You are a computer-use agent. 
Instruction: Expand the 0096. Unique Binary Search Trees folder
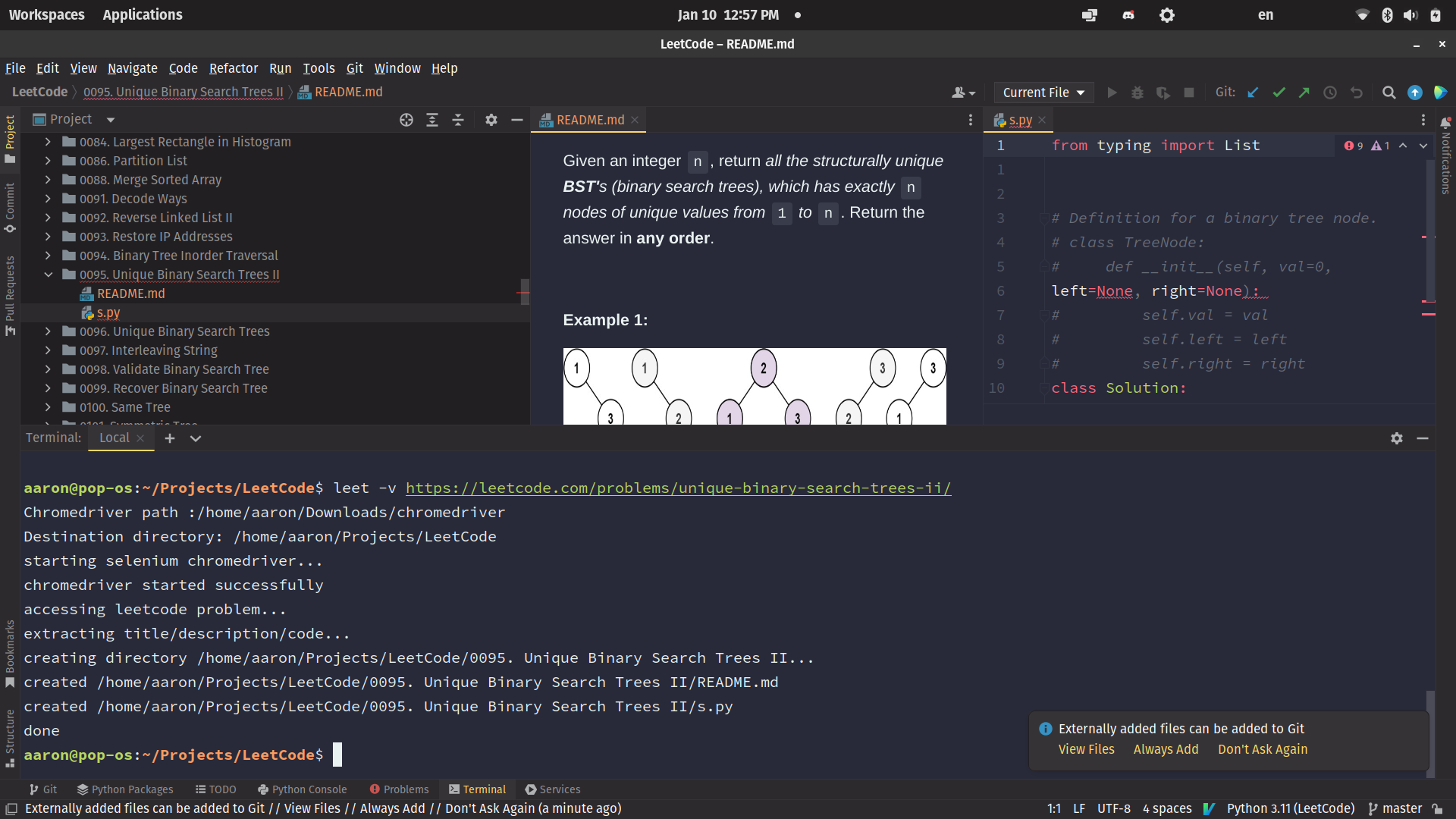coord(48,331)
